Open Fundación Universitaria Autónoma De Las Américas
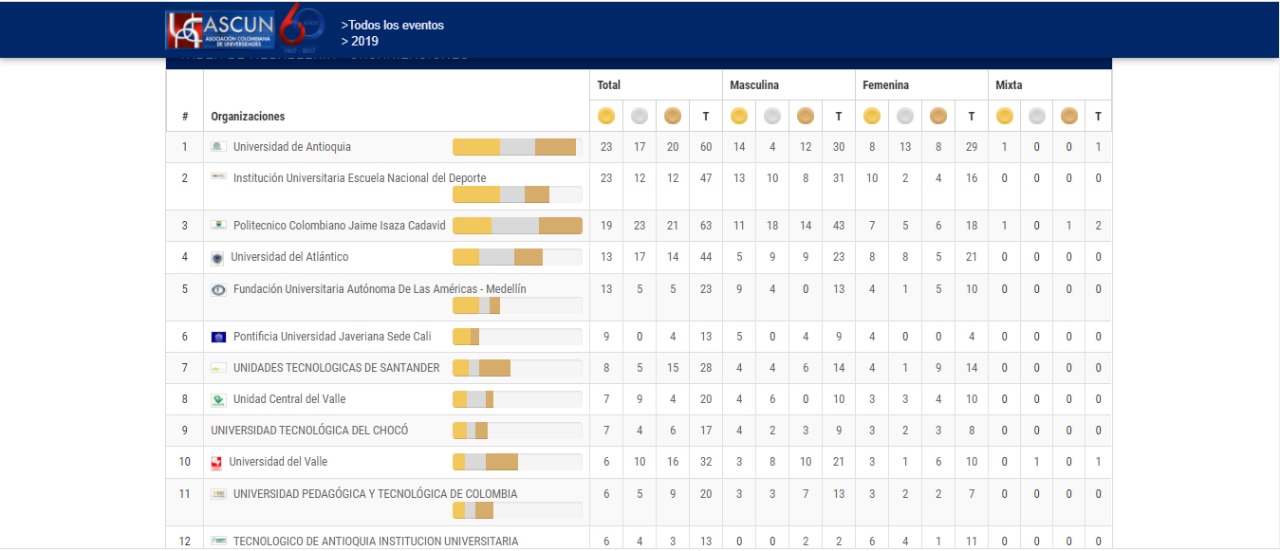The height and width of the screenshot is (551, 1280). click(x=380, y=289)
